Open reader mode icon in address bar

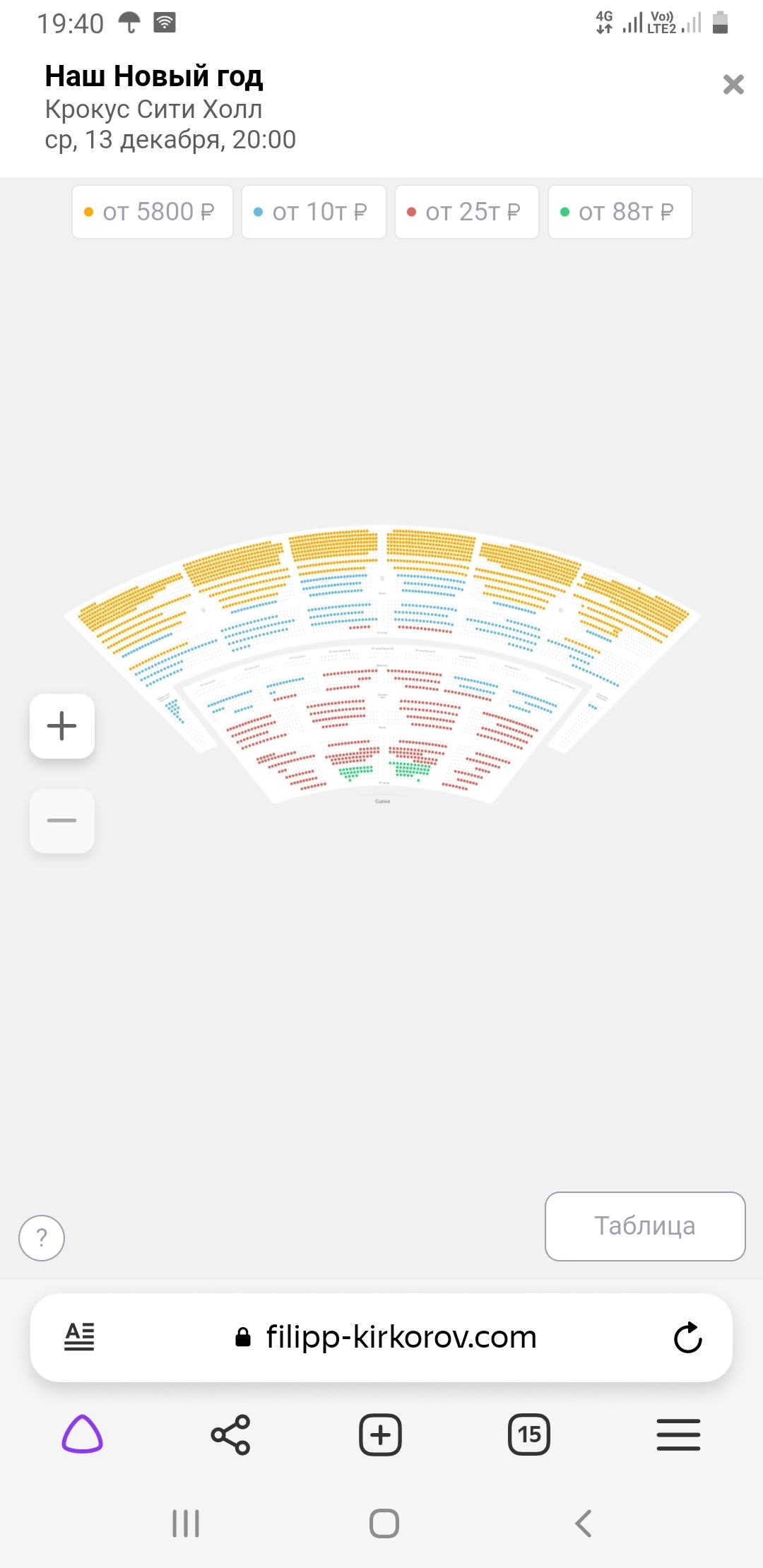tap(79, 1337)
